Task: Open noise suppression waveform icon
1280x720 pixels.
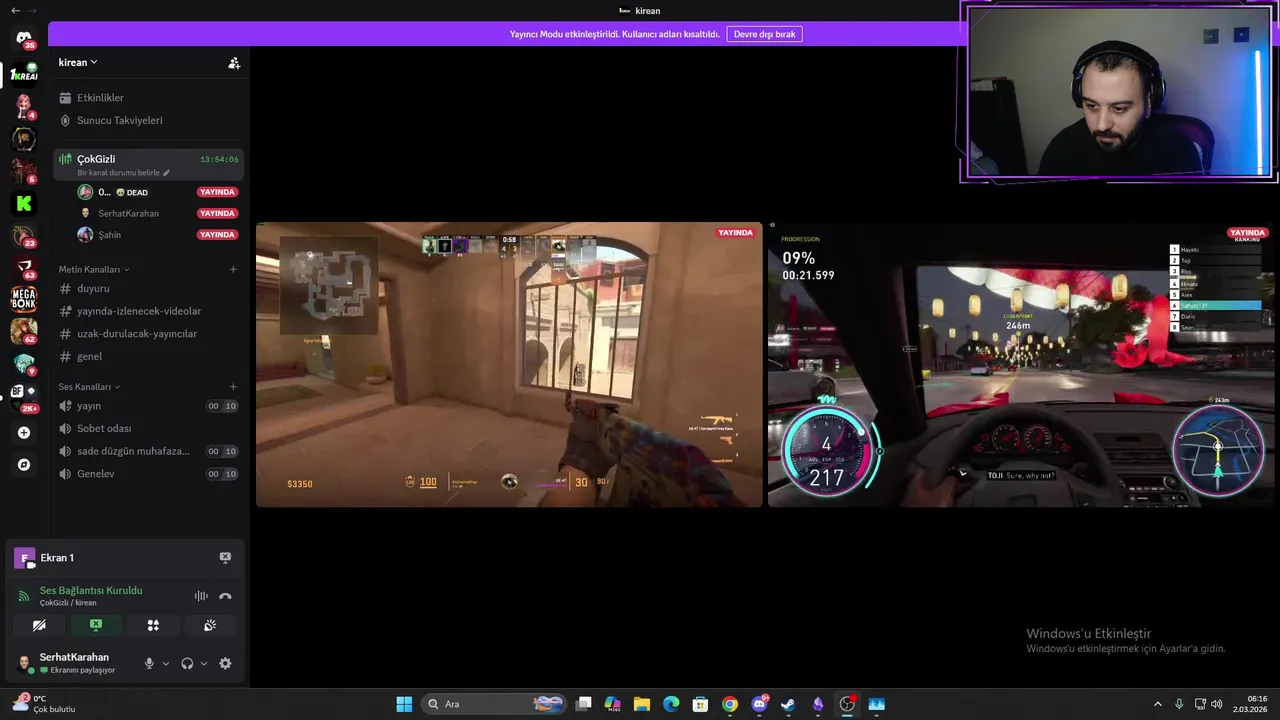Action: pos(201,596)
